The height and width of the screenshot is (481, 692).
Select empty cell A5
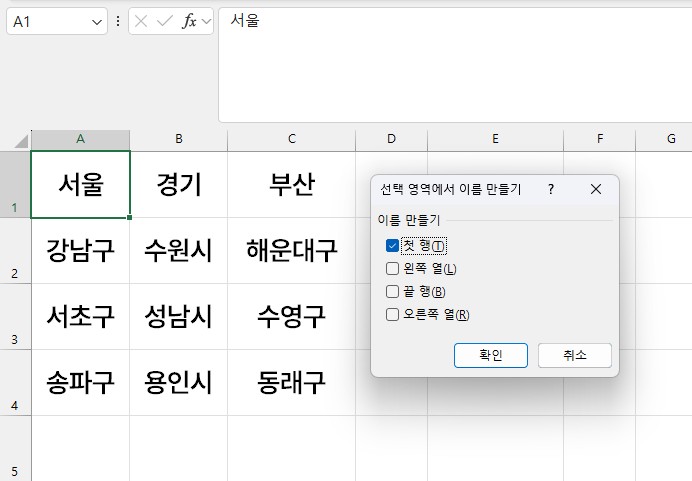coord(80,448)
